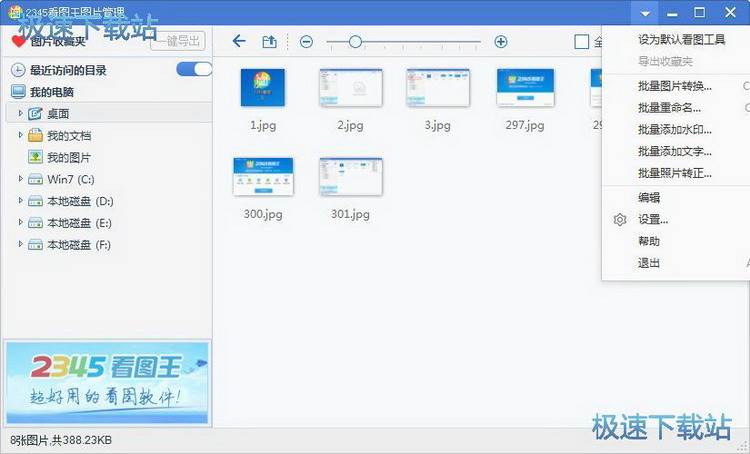
Task: Click the 本地磁盘 (E:) drive icon
Action: 35,223
